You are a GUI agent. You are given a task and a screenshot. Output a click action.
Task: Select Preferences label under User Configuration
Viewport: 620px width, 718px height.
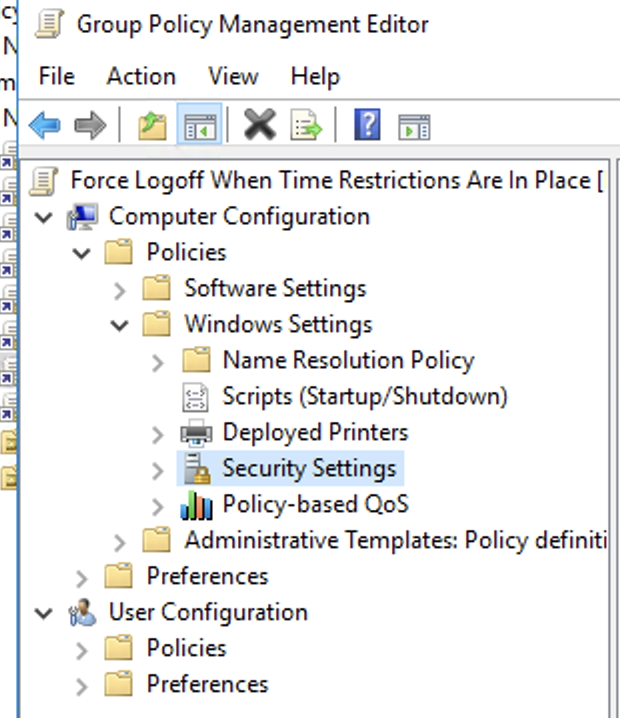207,684
